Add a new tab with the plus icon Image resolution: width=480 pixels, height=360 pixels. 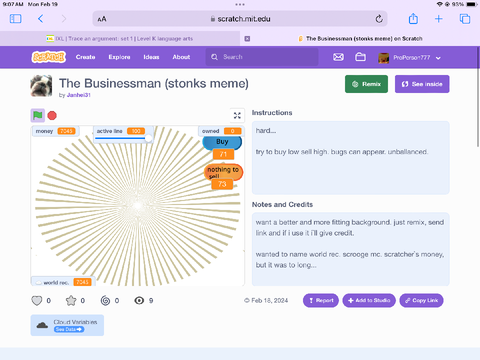tap(439, 19)
